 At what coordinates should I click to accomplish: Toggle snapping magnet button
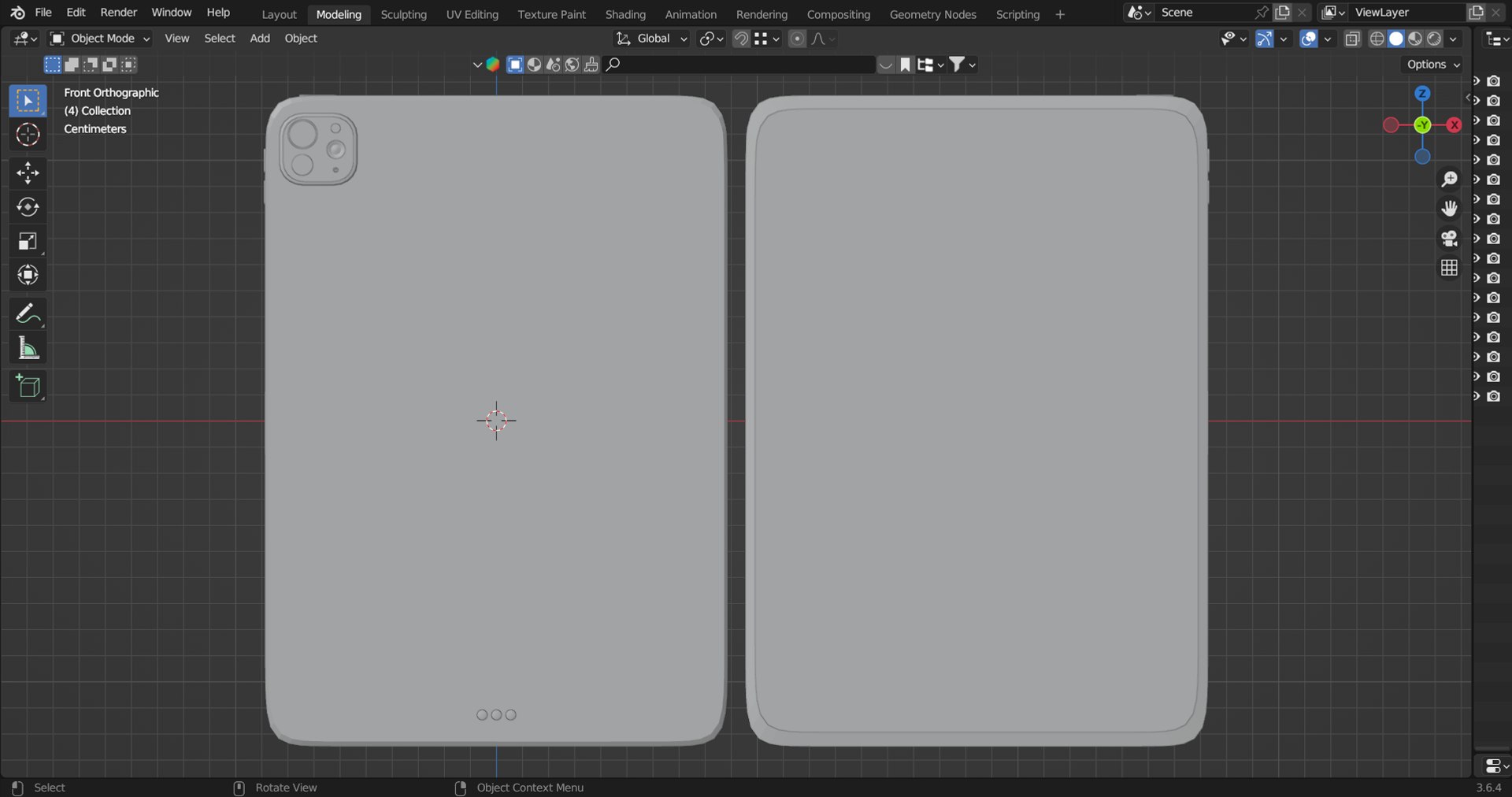[x=740, y=39]
